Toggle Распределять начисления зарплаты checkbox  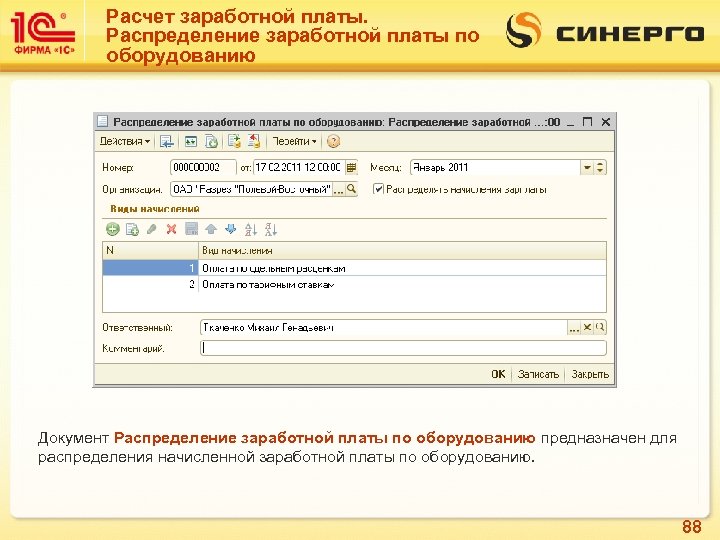point(378,189)
